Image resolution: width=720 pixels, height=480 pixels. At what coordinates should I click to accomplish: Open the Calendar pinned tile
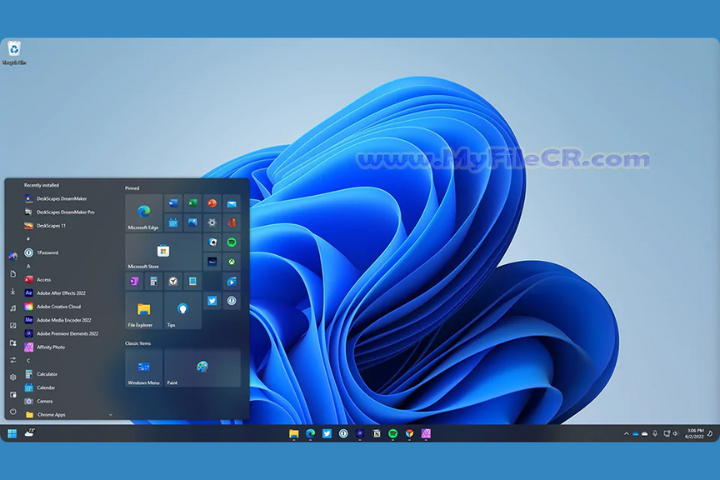click(x=173, y=223)
